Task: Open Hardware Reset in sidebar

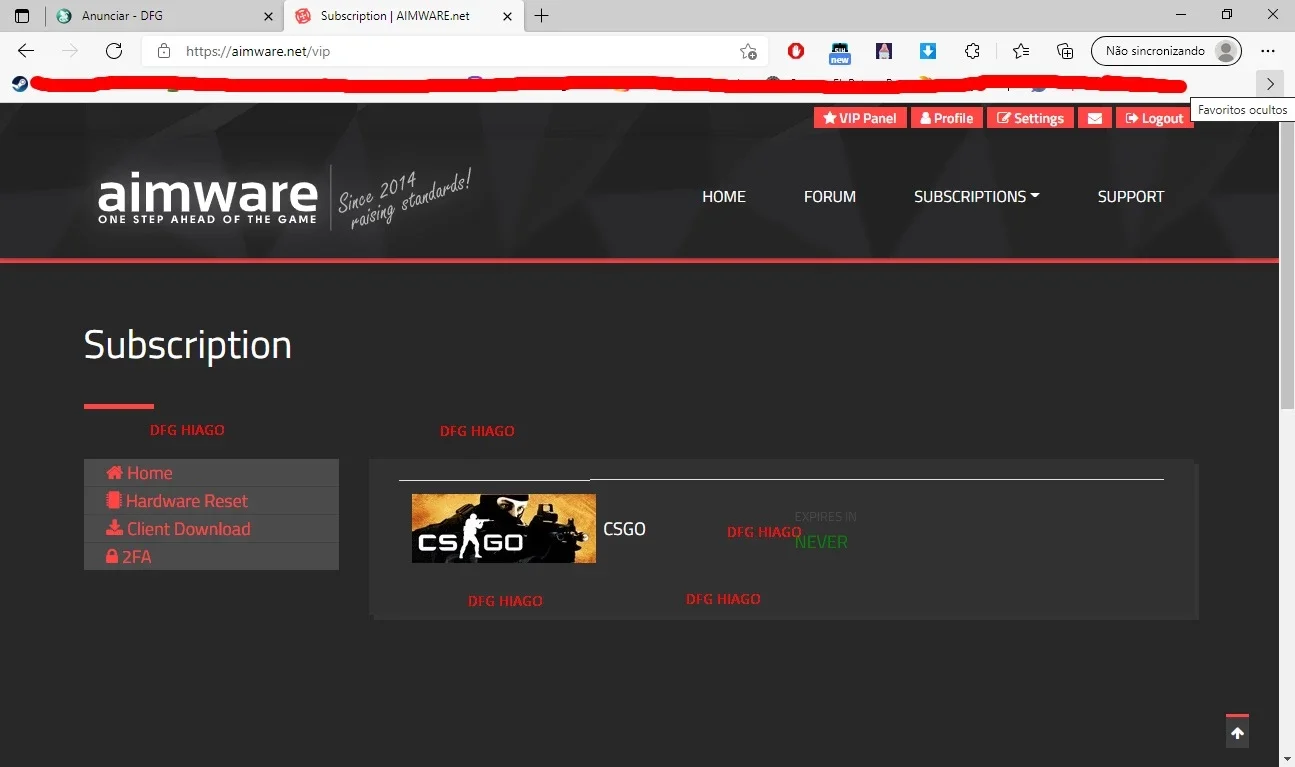Action: [211, 501]
